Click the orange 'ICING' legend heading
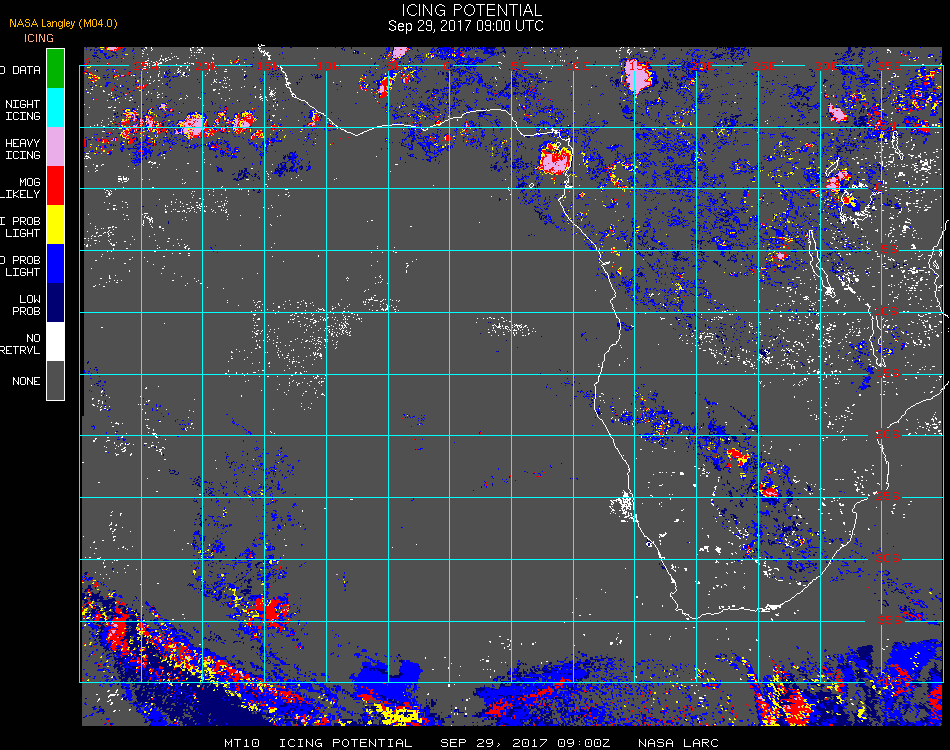The height and width of the screenshot is (750, 950). click(39, 38)
